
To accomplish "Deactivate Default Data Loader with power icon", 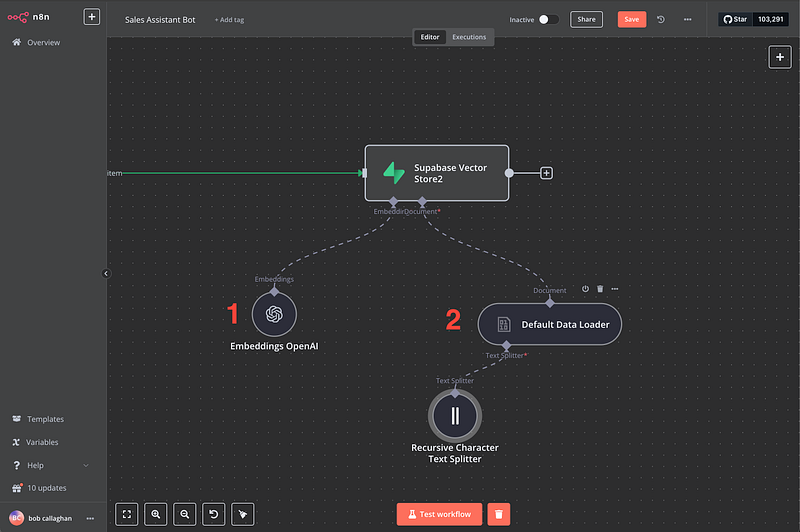I will click(x=586, y=290).
